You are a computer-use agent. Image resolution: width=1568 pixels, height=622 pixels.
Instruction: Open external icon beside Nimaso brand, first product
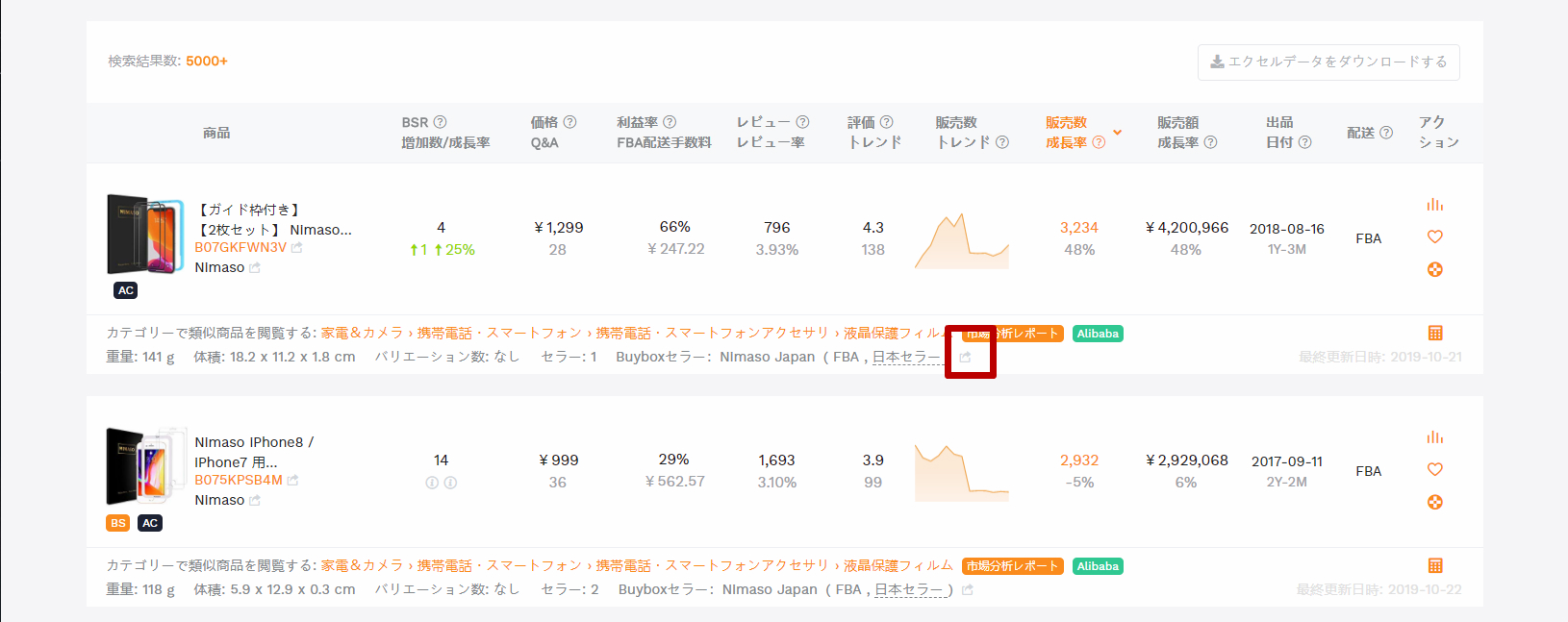click(x=255, y=268)
